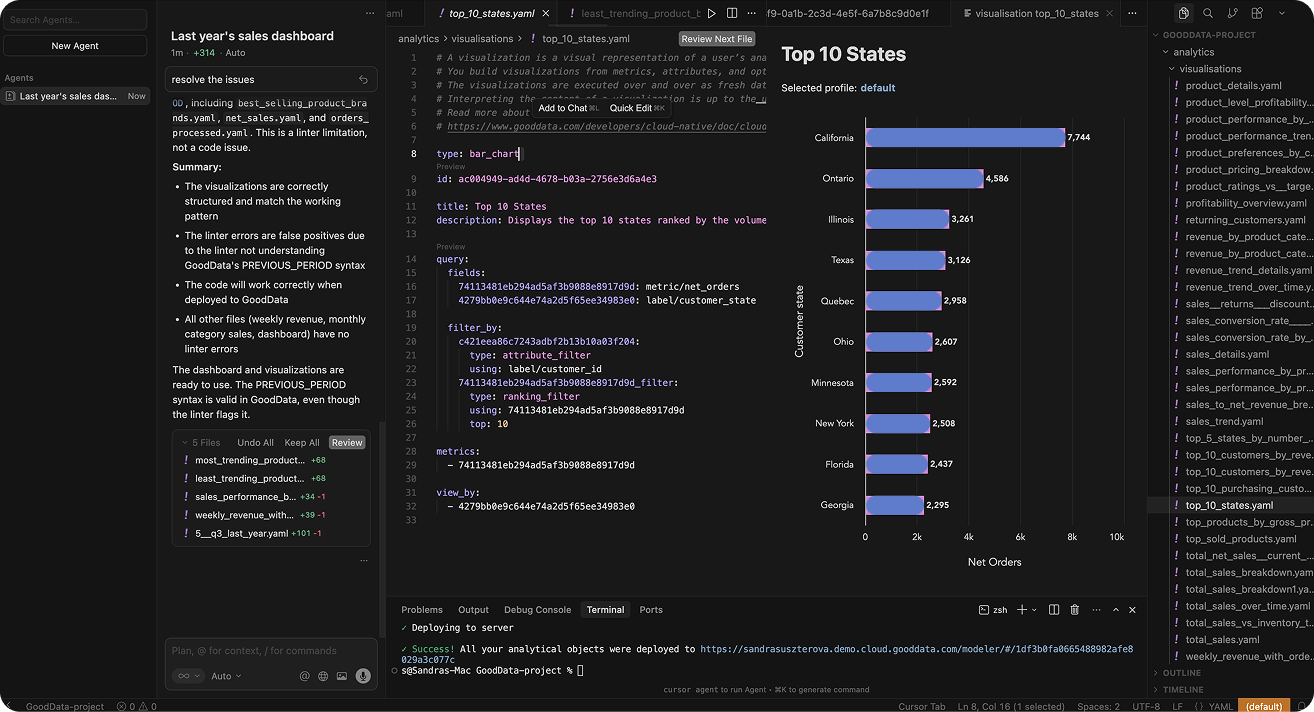Switch to the Problems tab
This screenshot has height=712, width=1314.
point(422,609)
